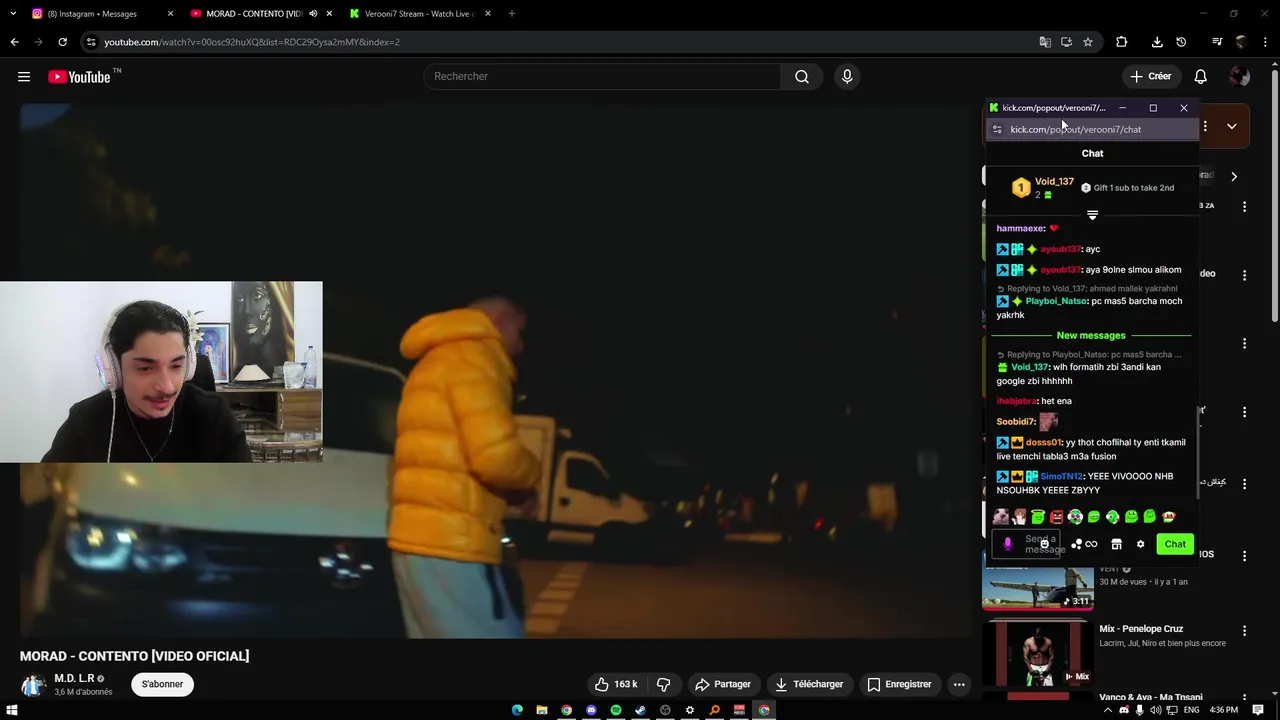Close the Instagram Messages tab
Screen dimensions: 1280x720
(170, 14)
